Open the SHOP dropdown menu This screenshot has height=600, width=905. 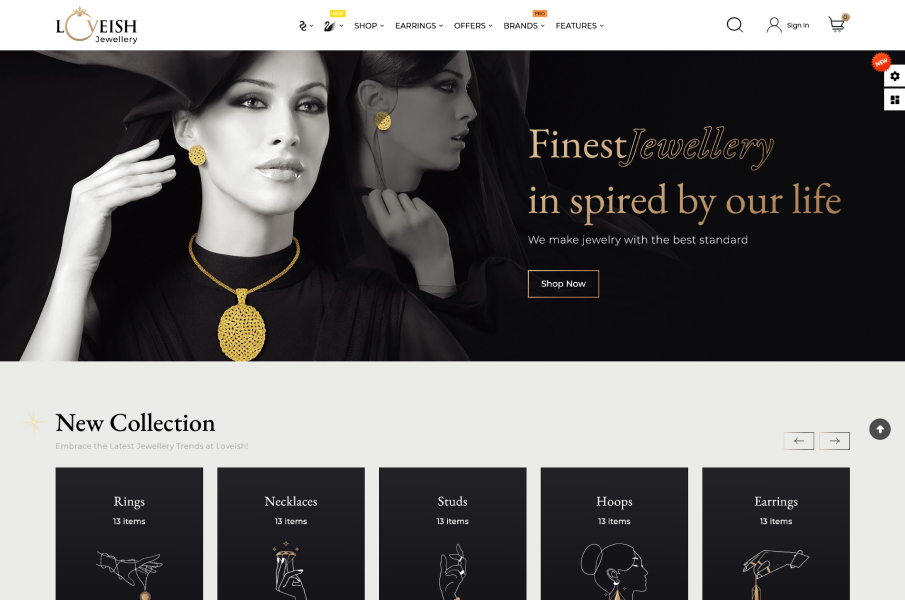coord(369,26)
